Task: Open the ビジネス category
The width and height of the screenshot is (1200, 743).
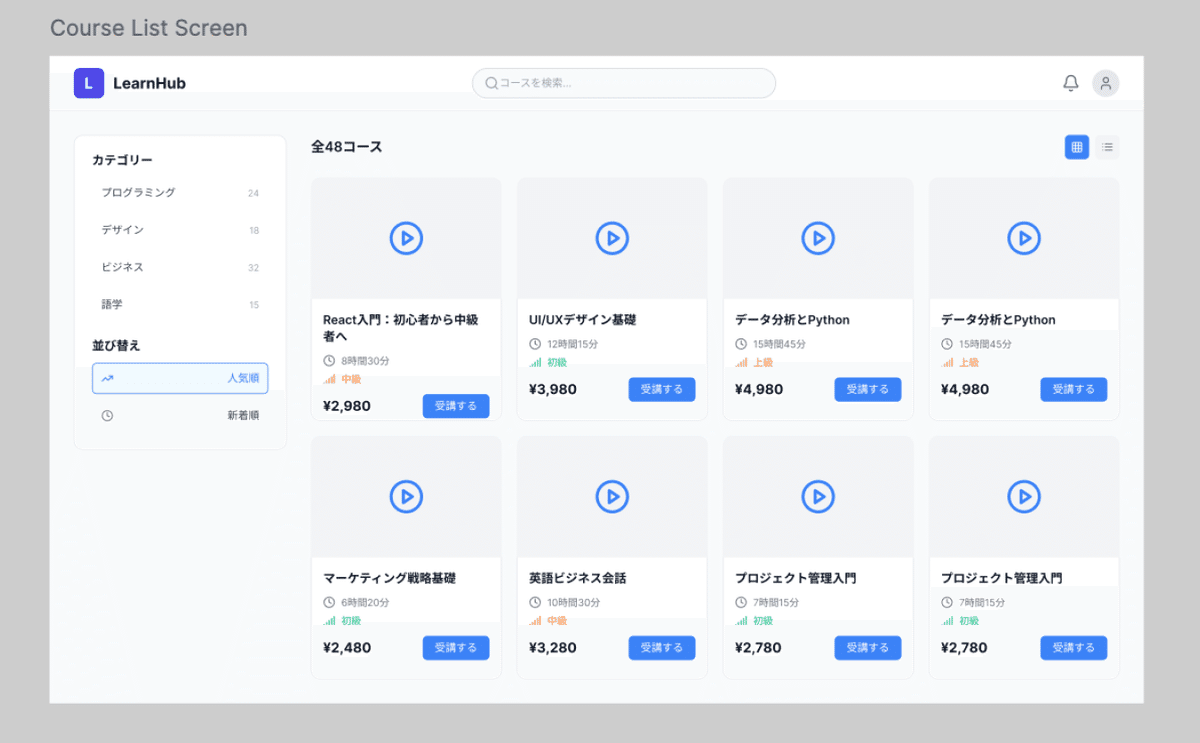Action: click(x=180, y=266)
